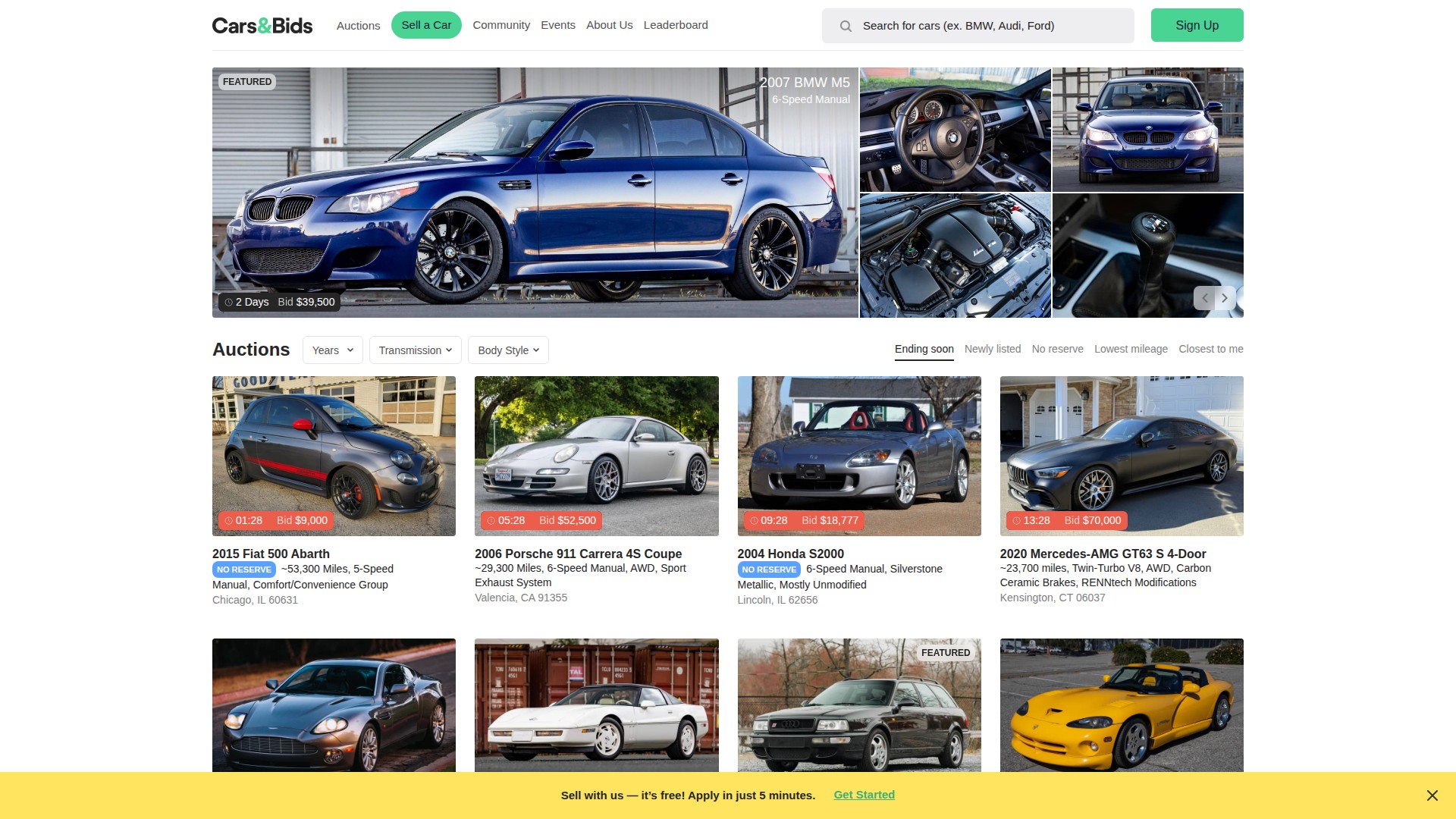Open the Leaderboard page

coord(675,25)
